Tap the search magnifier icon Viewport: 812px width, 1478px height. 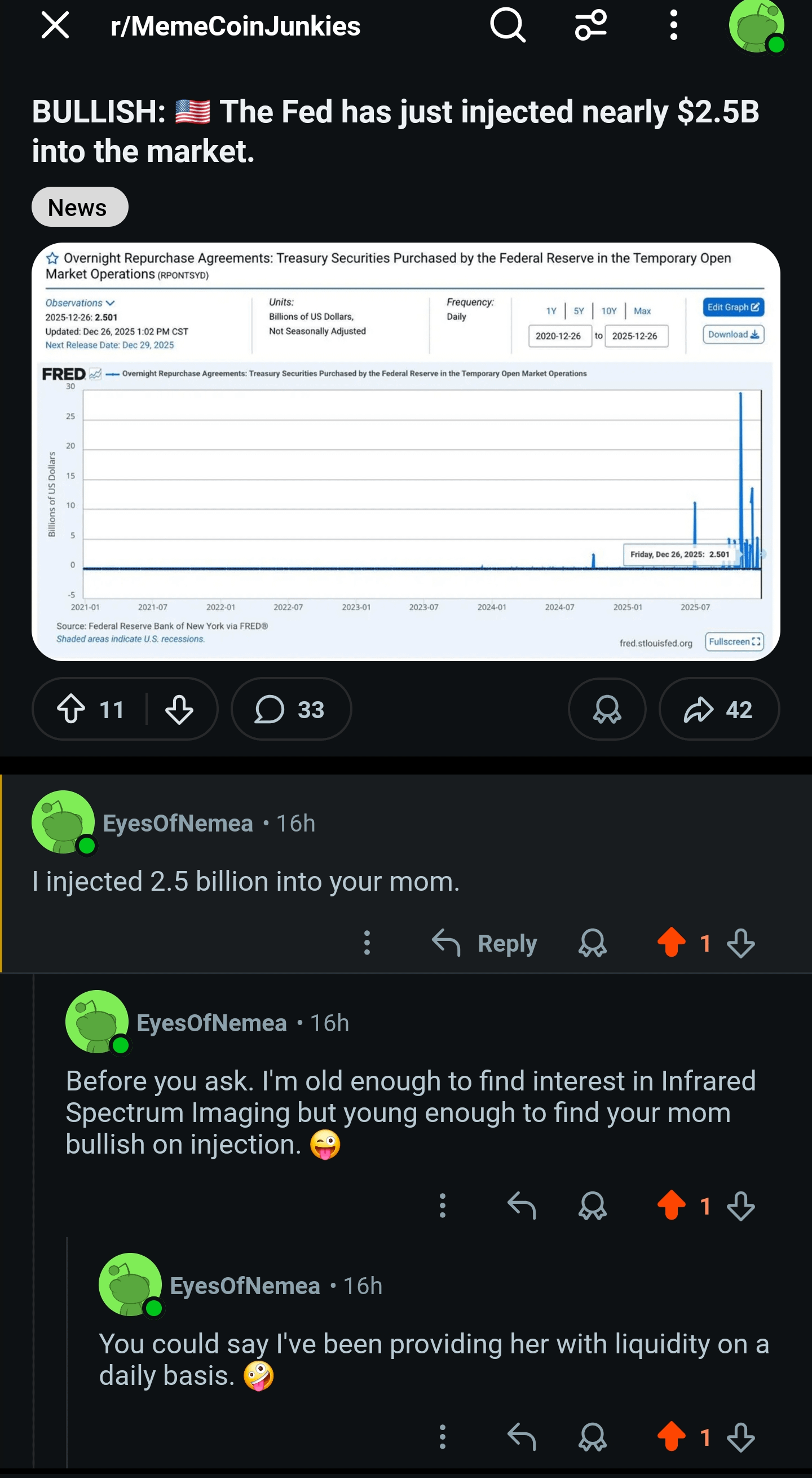(x=507, y=26)
